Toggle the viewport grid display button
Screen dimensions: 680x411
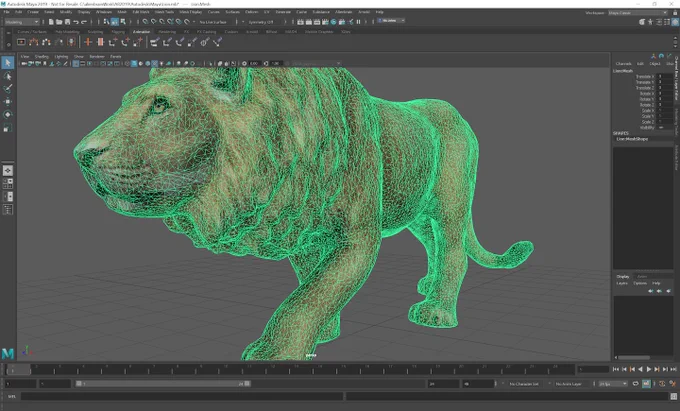tap(75, 63)
